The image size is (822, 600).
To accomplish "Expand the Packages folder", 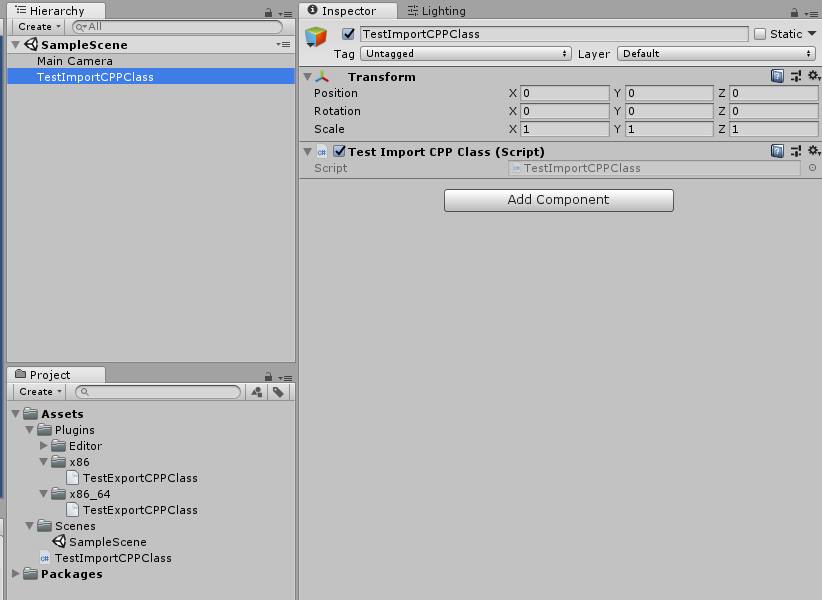I will [x=16, y=574].
